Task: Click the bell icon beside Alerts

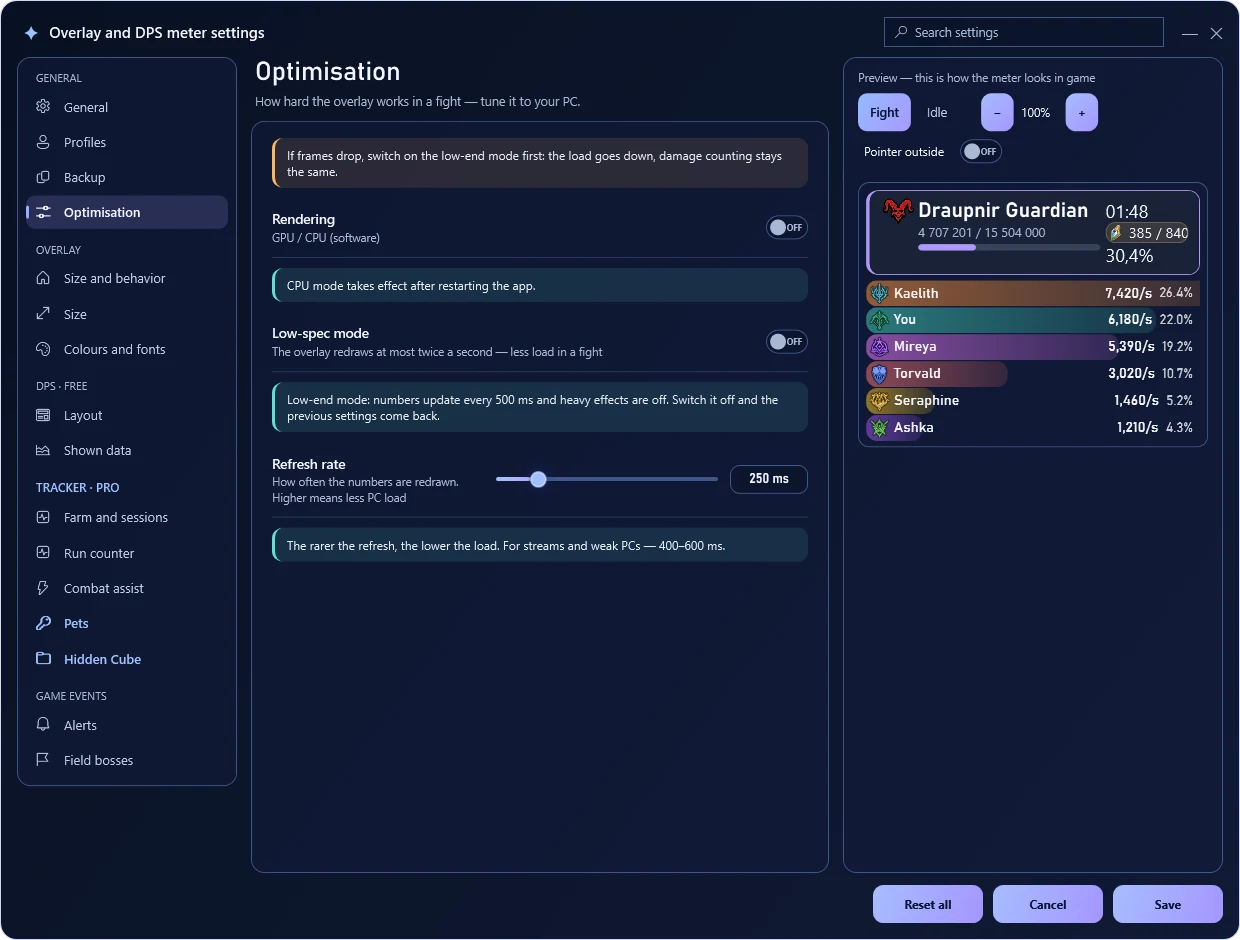Action: 43,725
